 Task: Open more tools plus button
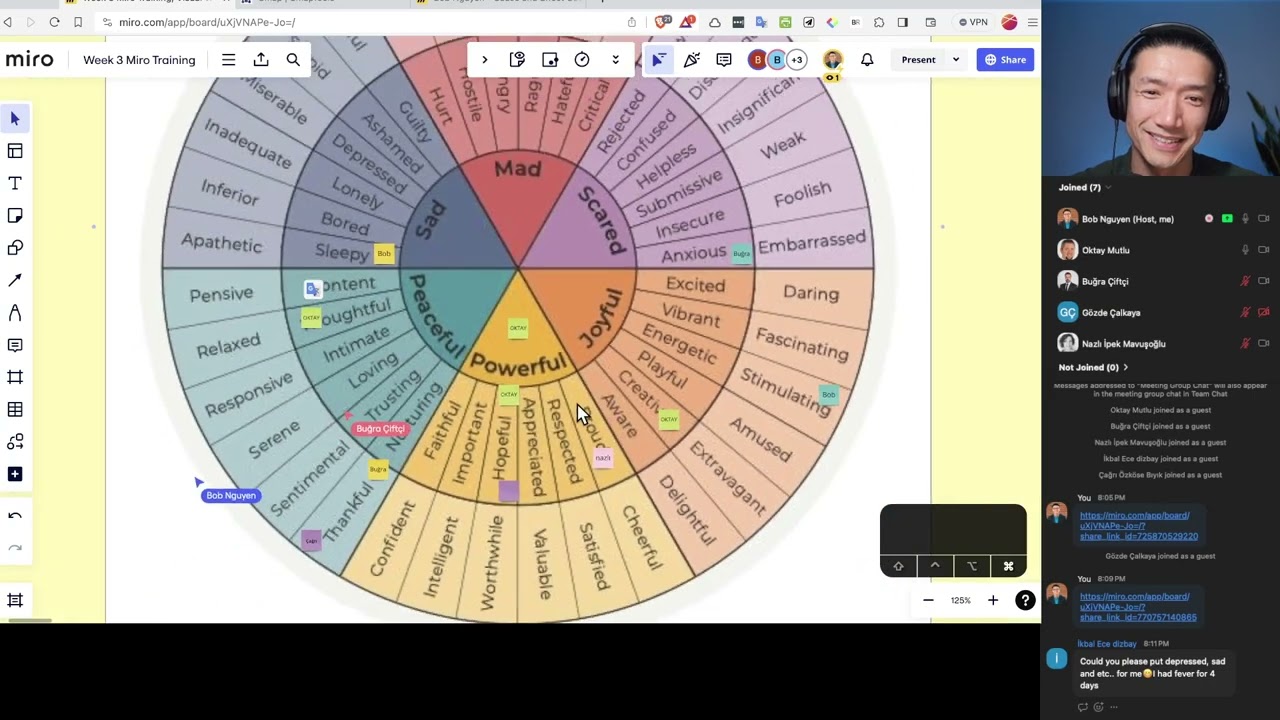click(x=15, y=474)
